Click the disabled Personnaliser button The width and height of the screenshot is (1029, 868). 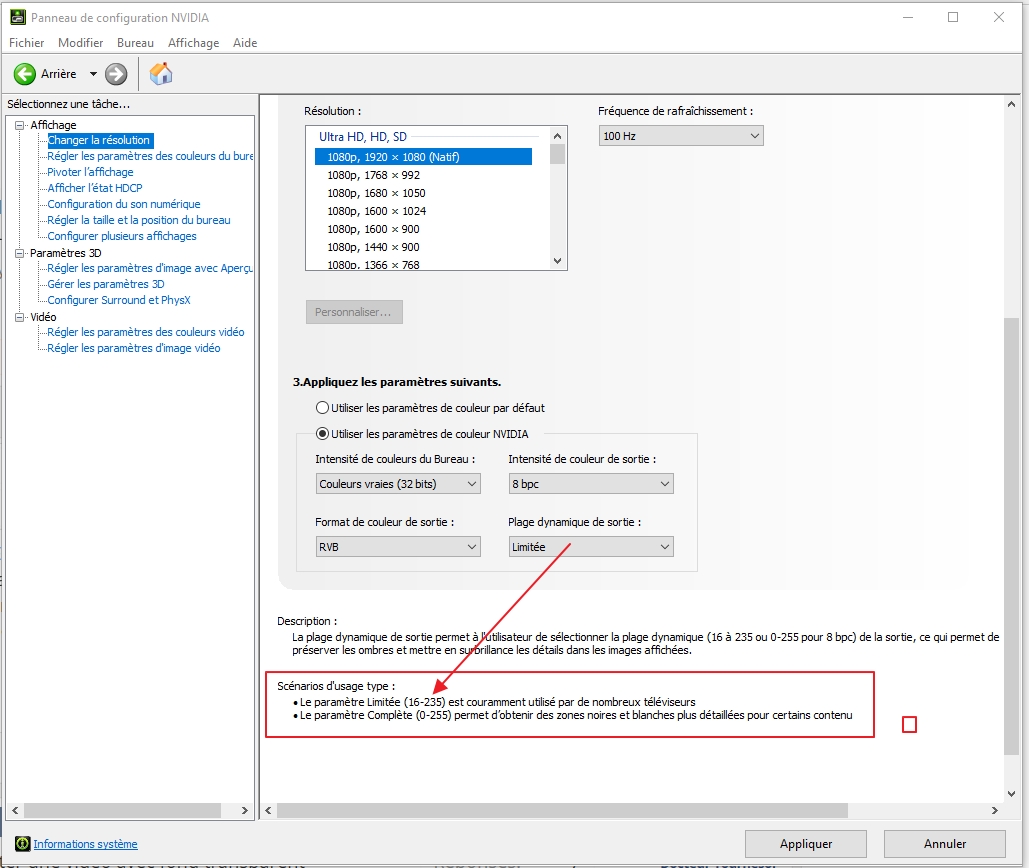[x=354, y=312]
